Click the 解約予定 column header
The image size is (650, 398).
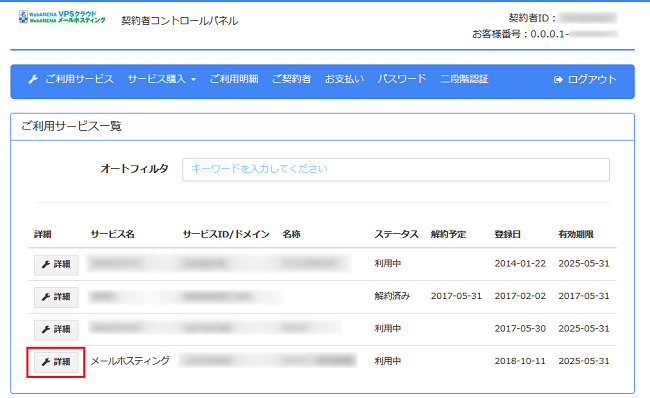[448, 234]
